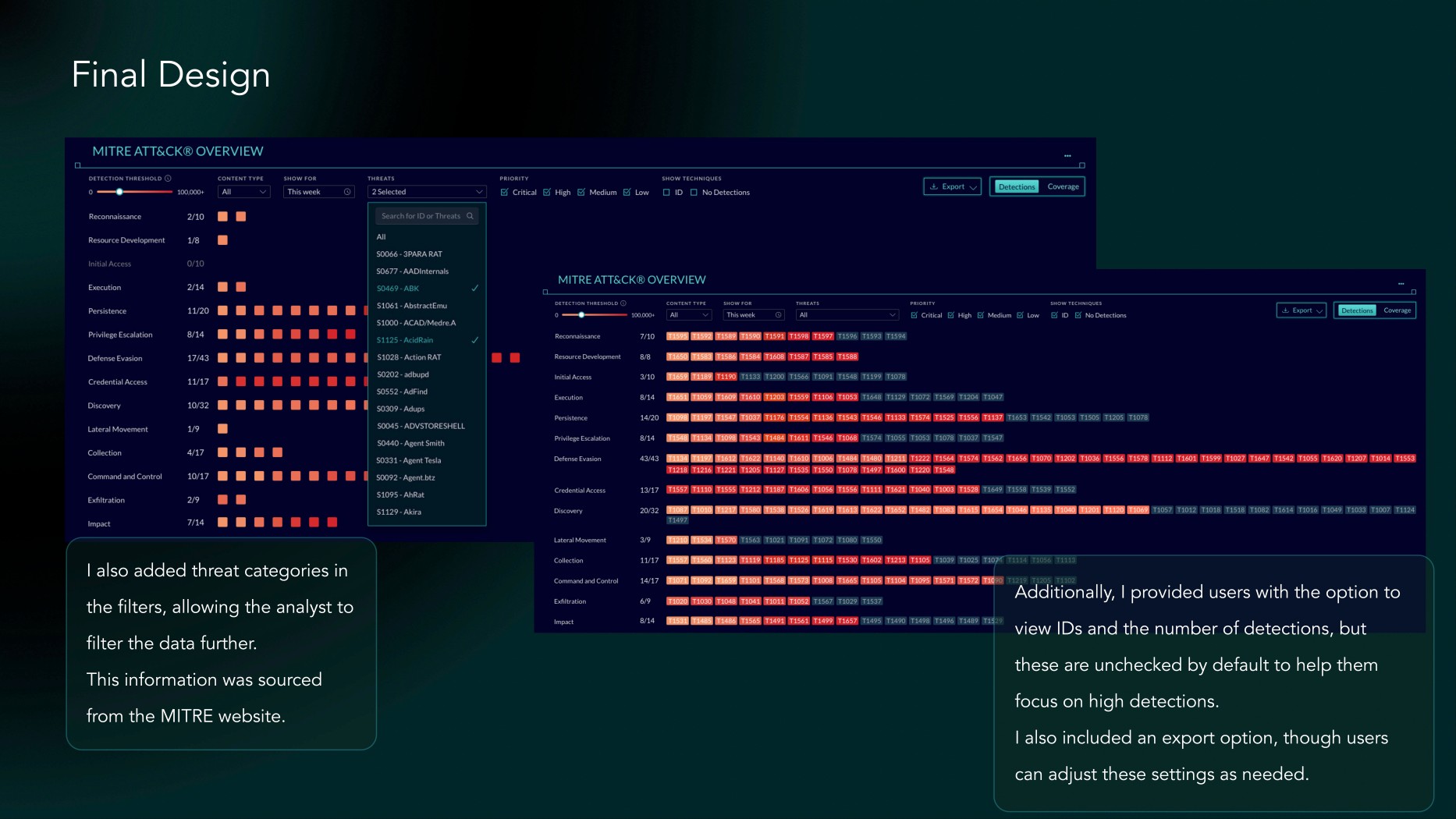The height and width of the screenshot is (819, 1456).
Task: Open Threats 'All' dropdown in right panel
Action: (847, 315)
